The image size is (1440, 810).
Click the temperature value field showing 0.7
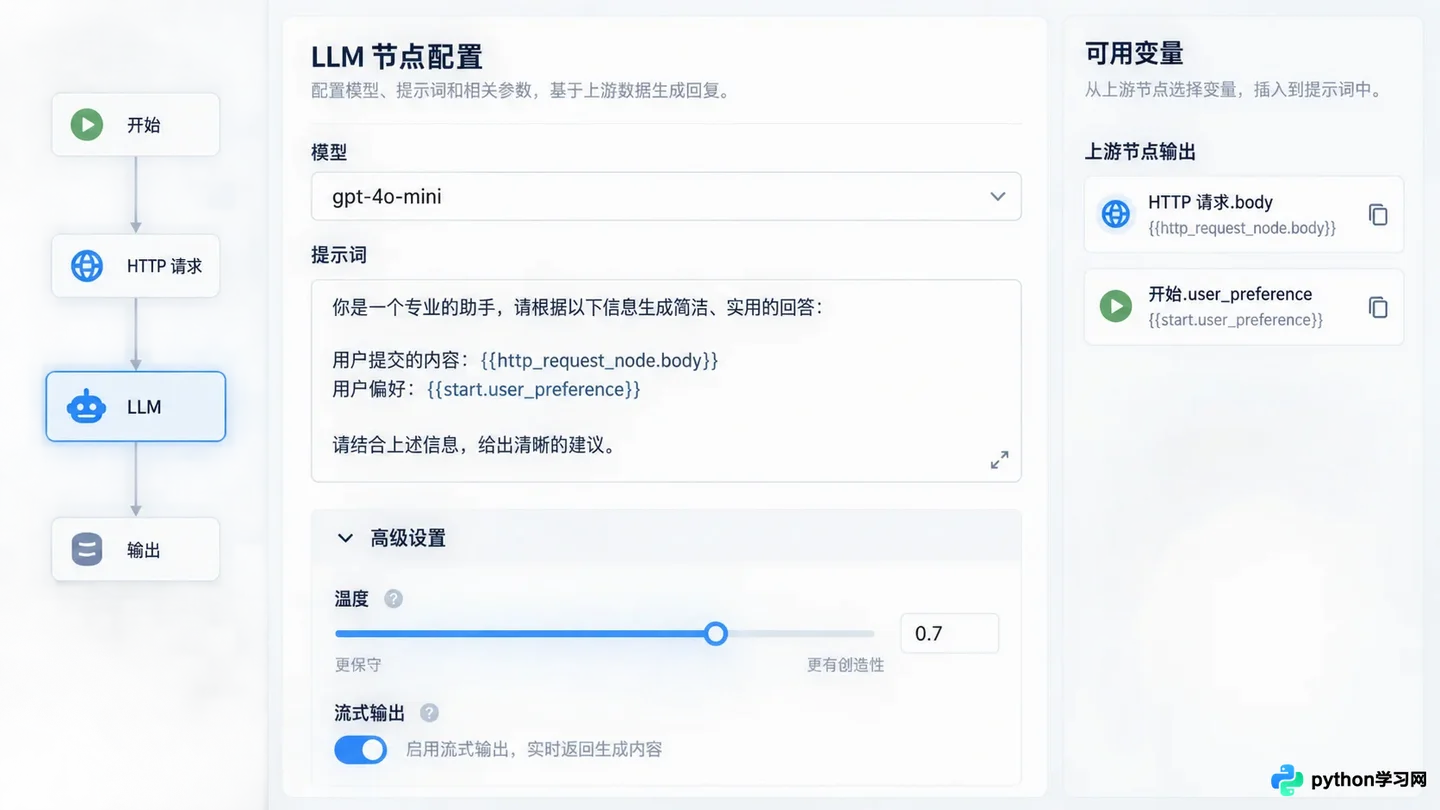[949, 633]
